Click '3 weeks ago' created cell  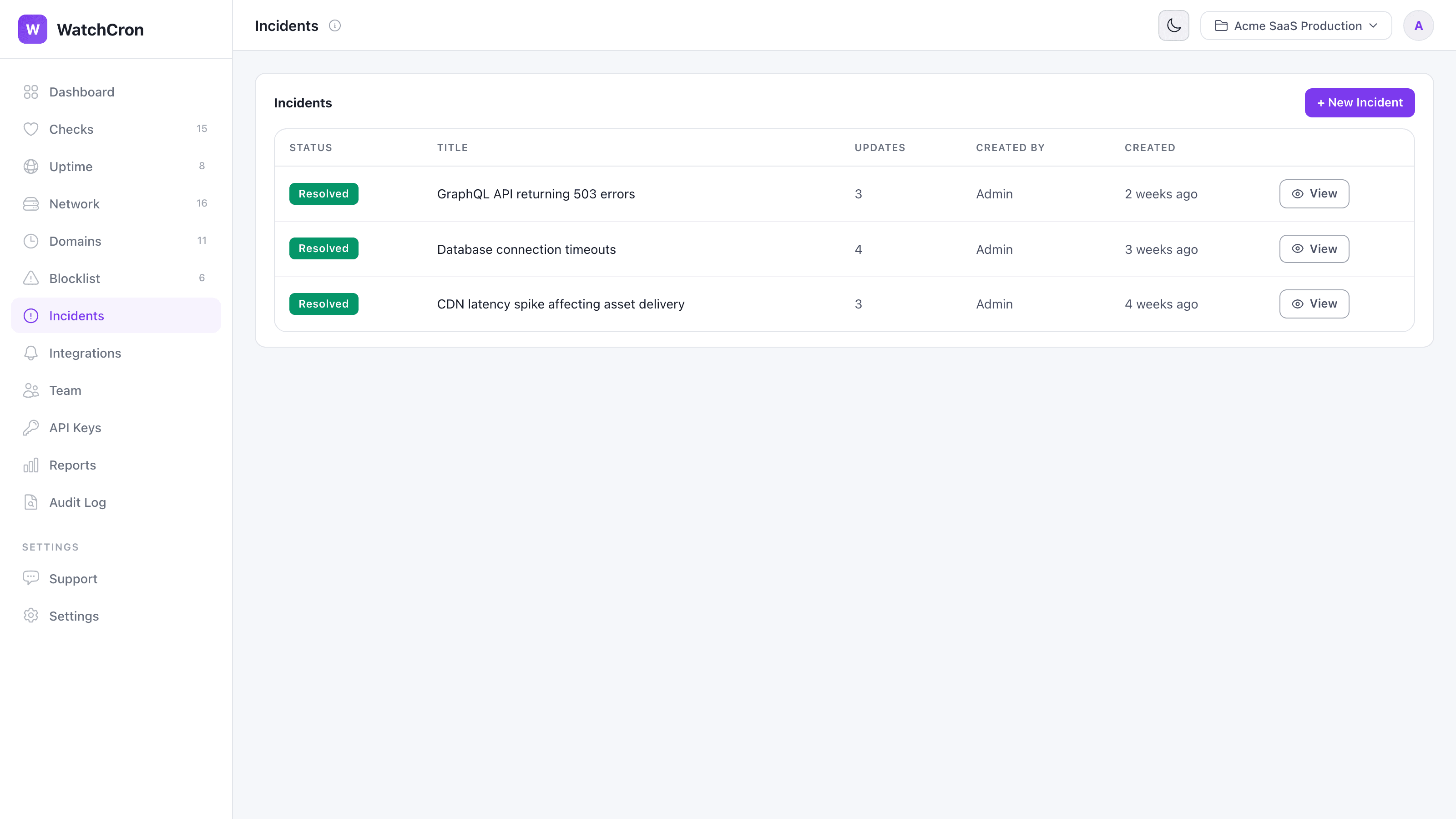click(x=1161, y=249)
